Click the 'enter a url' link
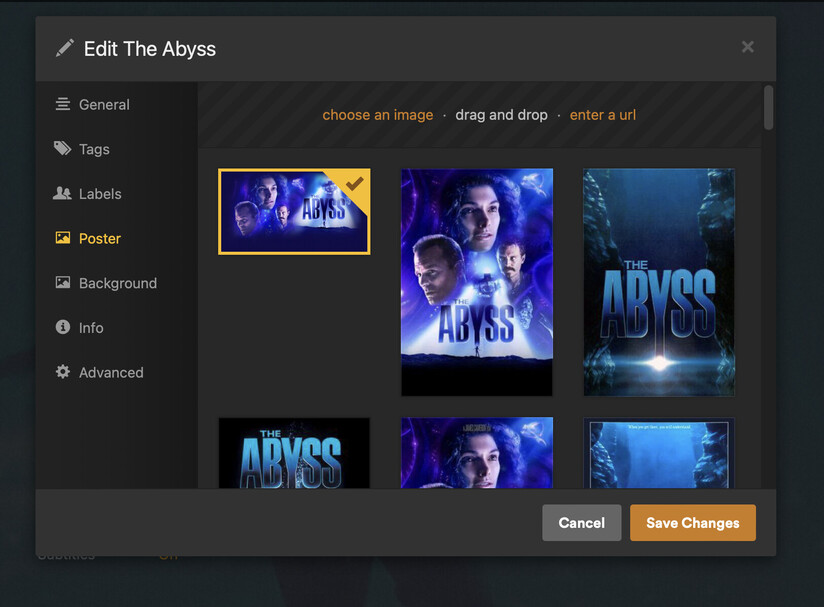 click(603, 115)
